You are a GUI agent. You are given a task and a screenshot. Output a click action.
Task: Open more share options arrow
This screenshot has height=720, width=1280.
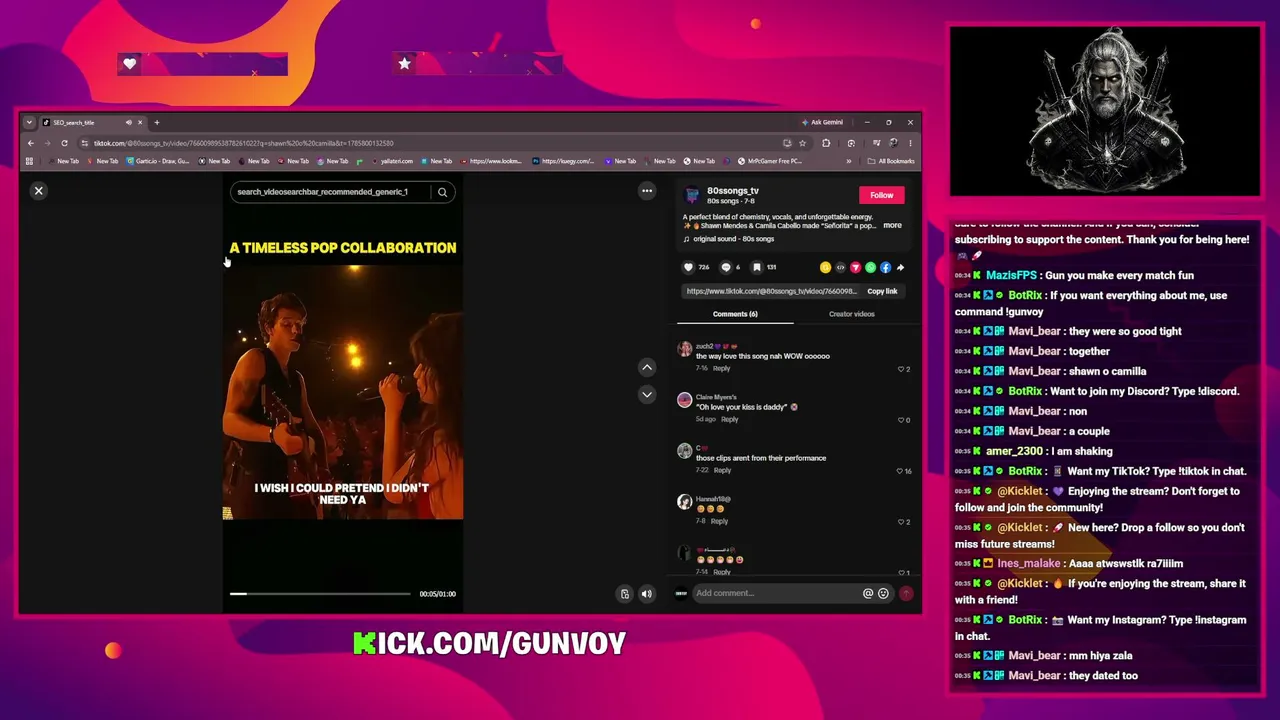(x=900, y=267)
